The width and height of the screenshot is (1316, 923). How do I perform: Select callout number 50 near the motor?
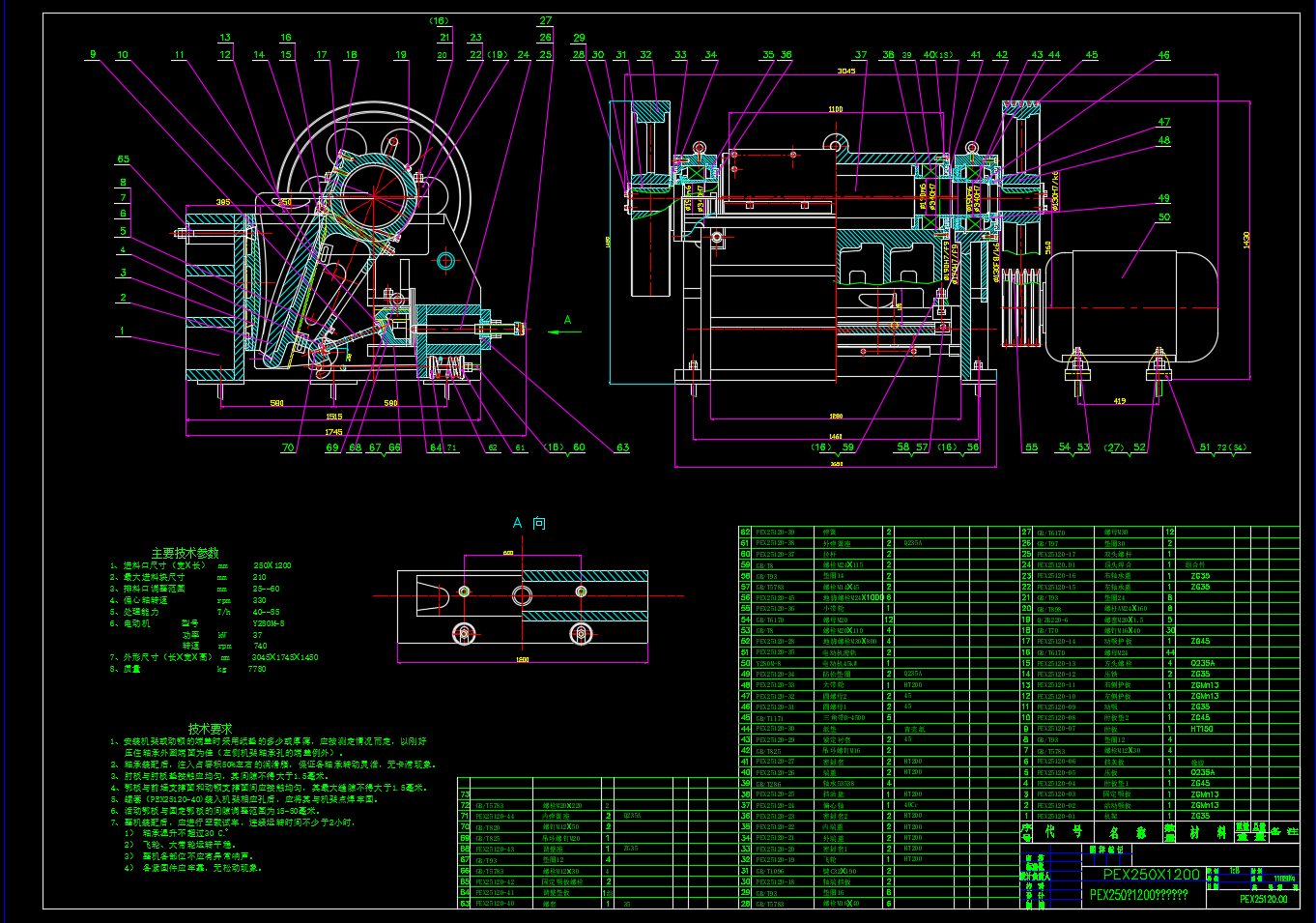1163,217
